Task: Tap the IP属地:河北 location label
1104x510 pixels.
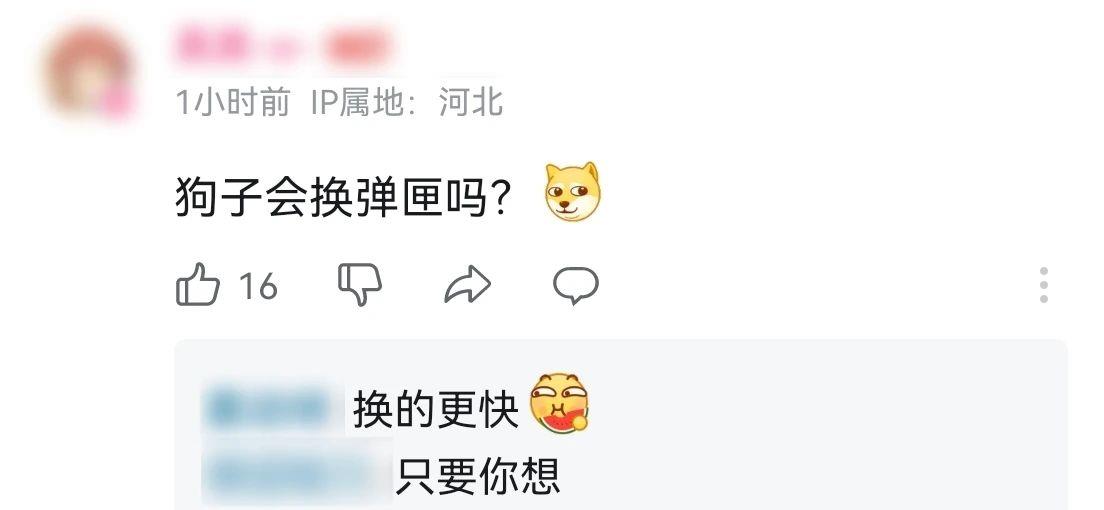Action: 408,102
